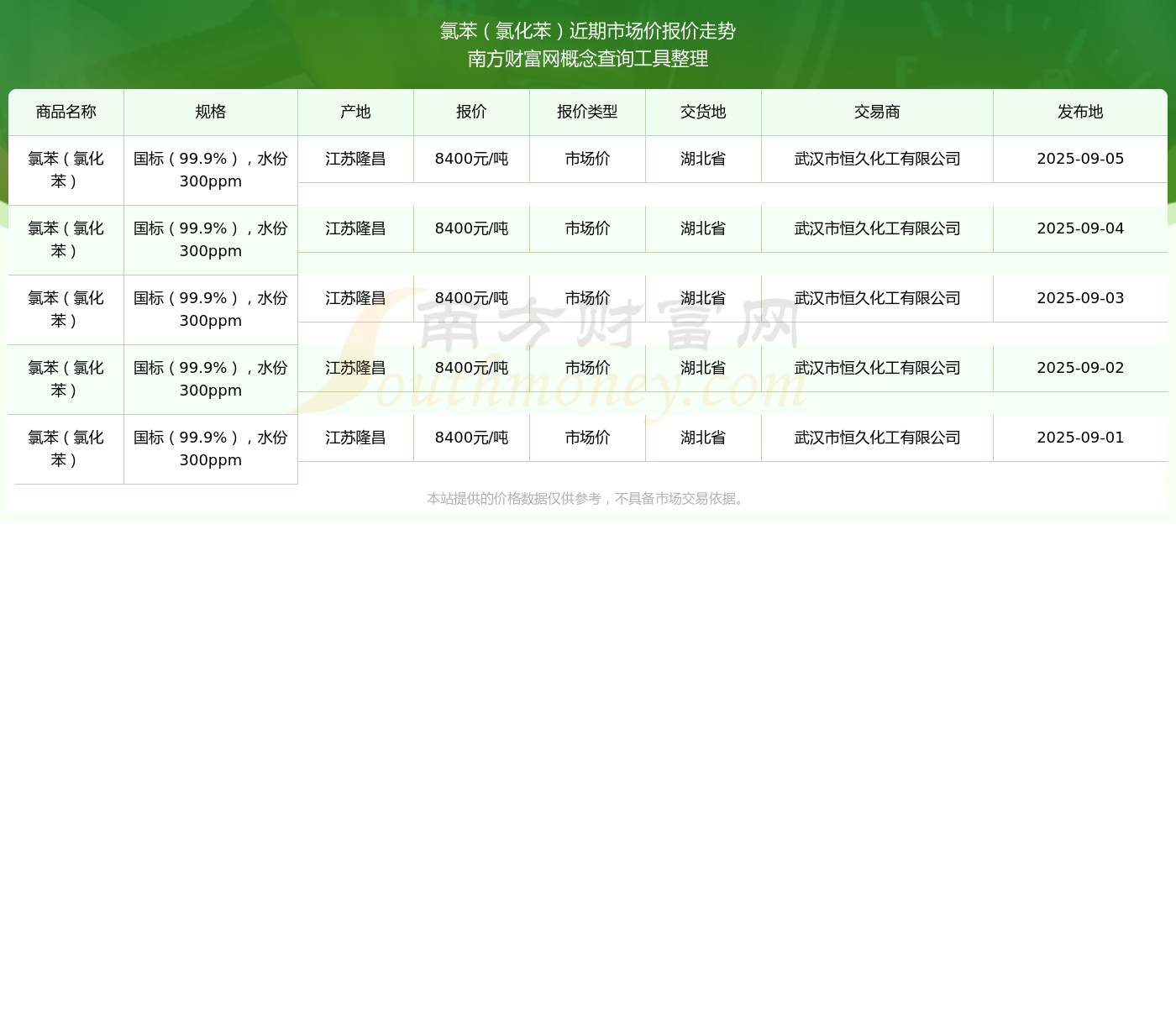Click the 报价类型 column header

(588, 112)
